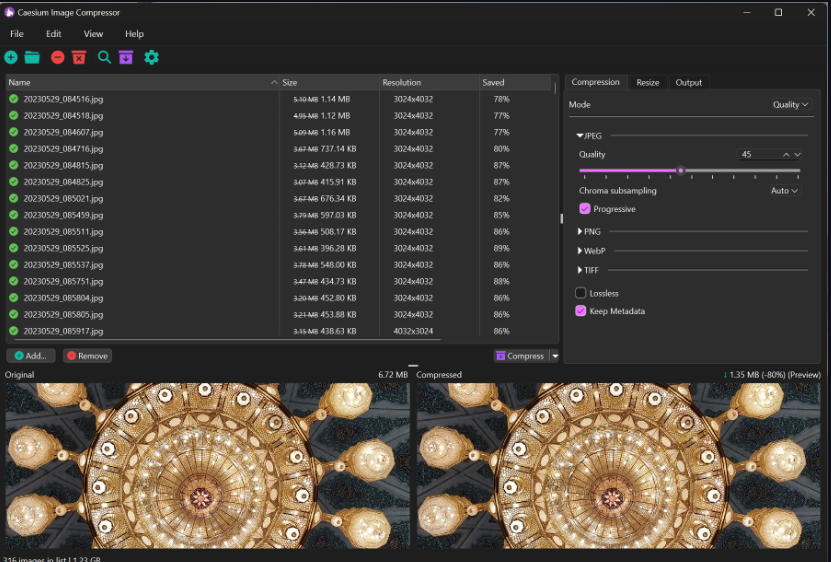Open Settings via the gear icon

pyautogui.click(x=152, y=57)
